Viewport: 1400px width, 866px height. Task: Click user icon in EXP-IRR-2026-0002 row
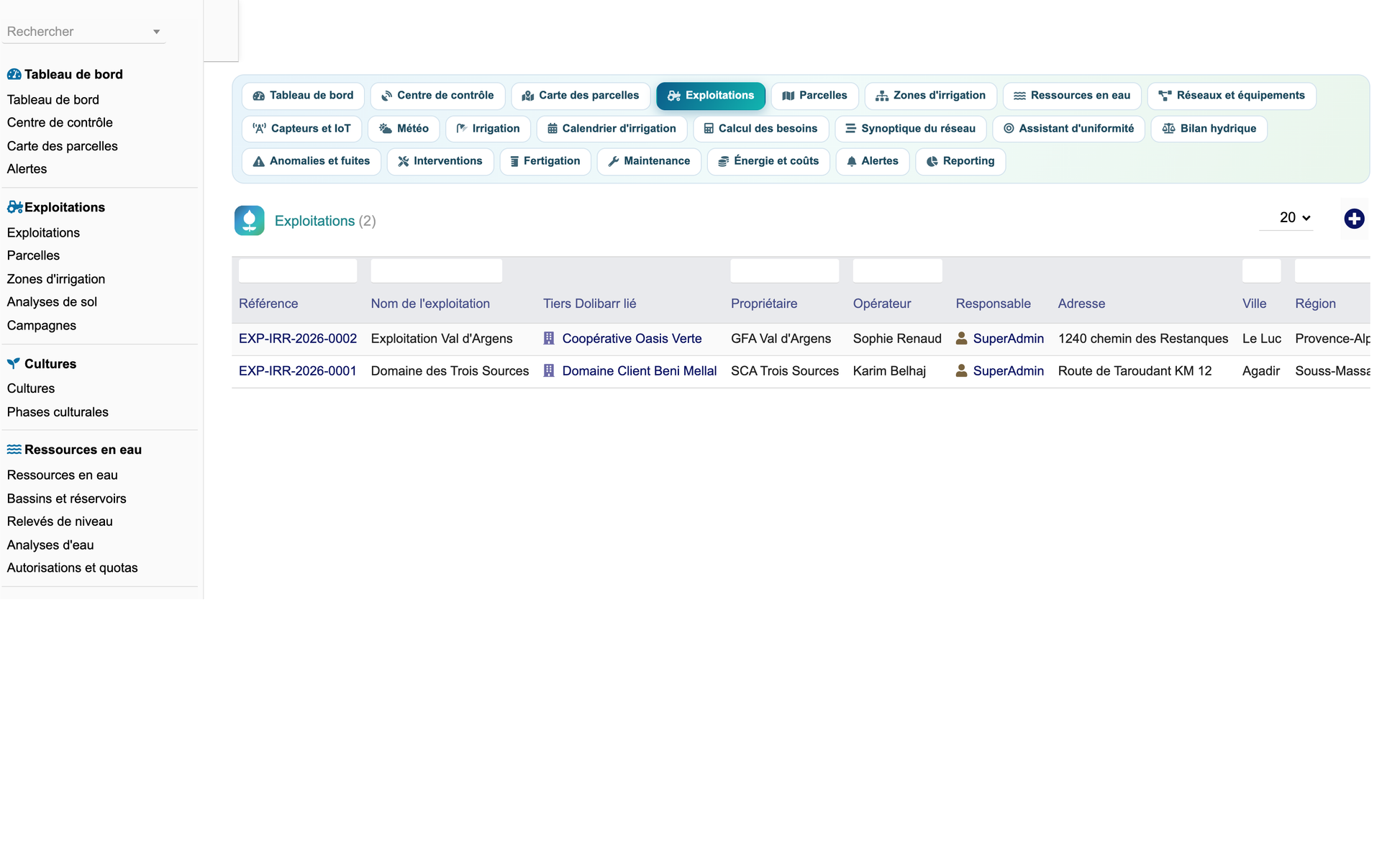[961, 338]
